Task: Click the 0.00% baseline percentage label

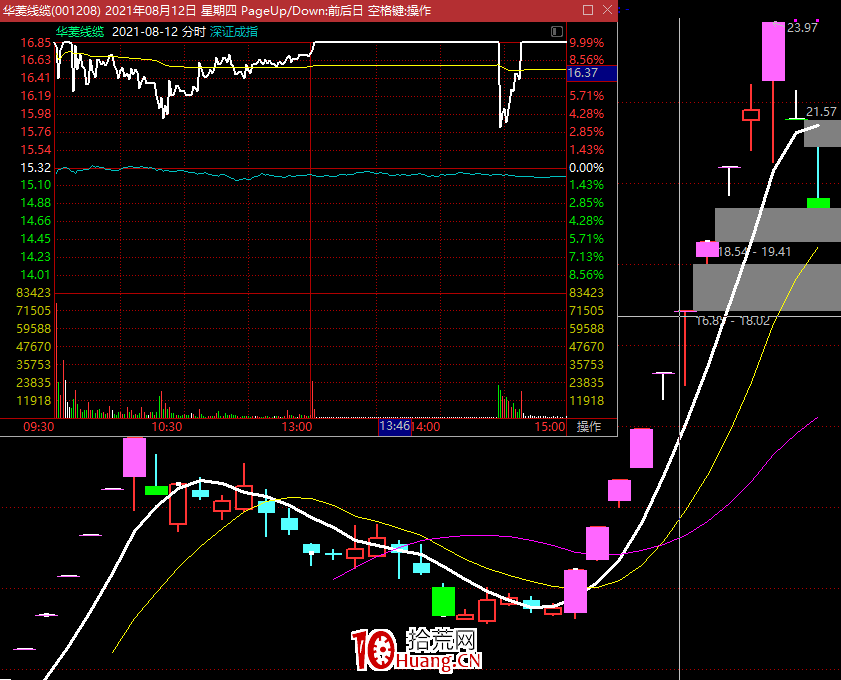Action: (587, 168)
